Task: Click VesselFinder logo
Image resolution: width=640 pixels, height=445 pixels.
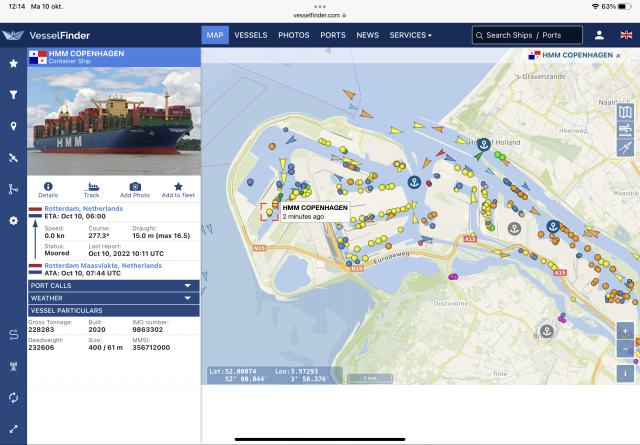Action: (x=46, y=35)
